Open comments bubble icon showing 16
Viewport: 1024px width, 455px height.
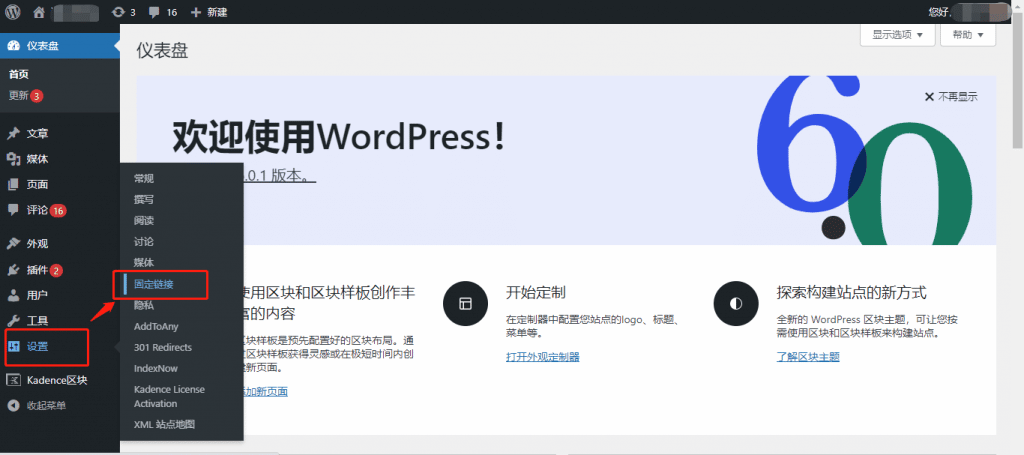[155, 12]
